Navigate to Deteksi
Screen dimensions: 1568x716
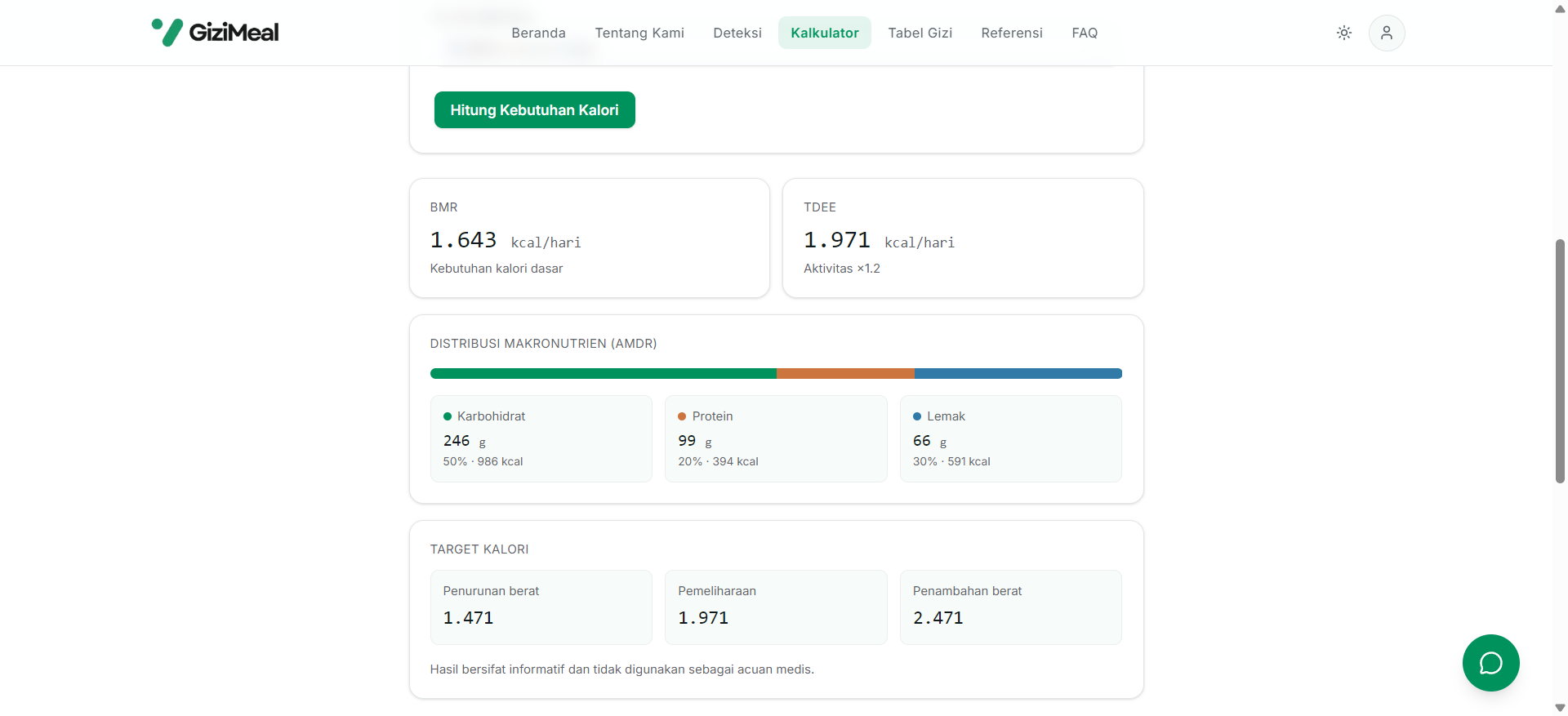tap(737, 33)
